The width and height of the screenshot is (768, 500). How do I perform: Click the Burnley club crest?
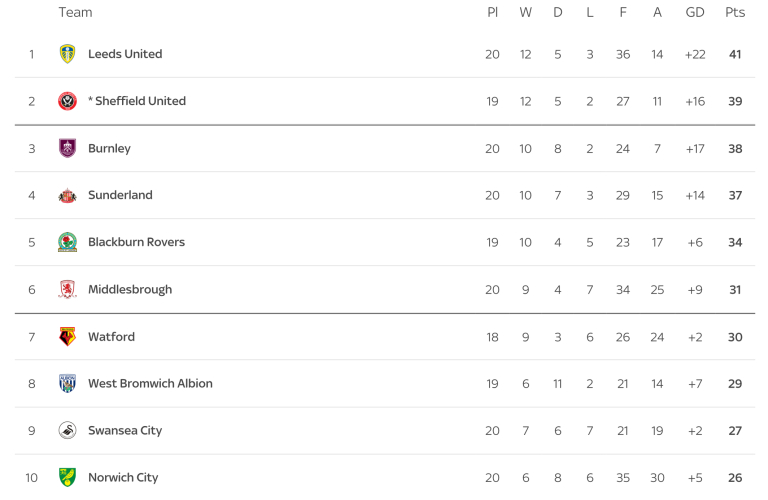(x=67, y=148)
